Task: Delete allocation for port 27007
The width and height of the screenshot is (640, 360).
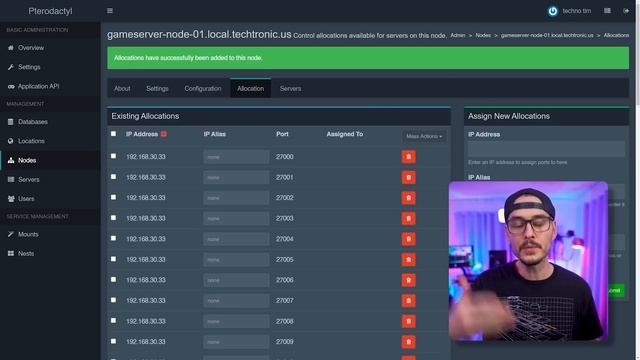Action: 408,301
